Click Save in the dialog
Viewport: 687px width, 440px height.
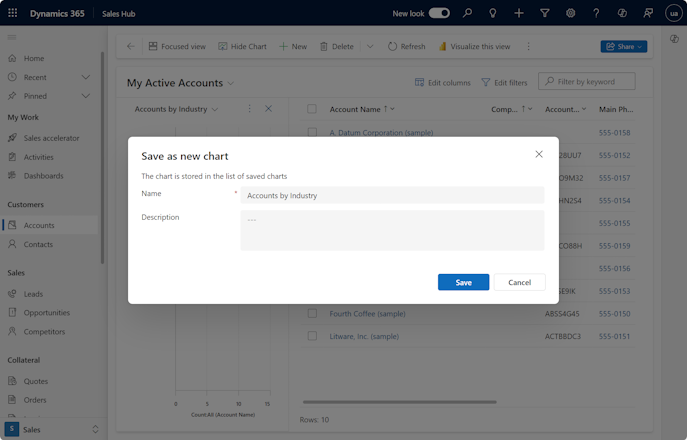tap(463, 282)
